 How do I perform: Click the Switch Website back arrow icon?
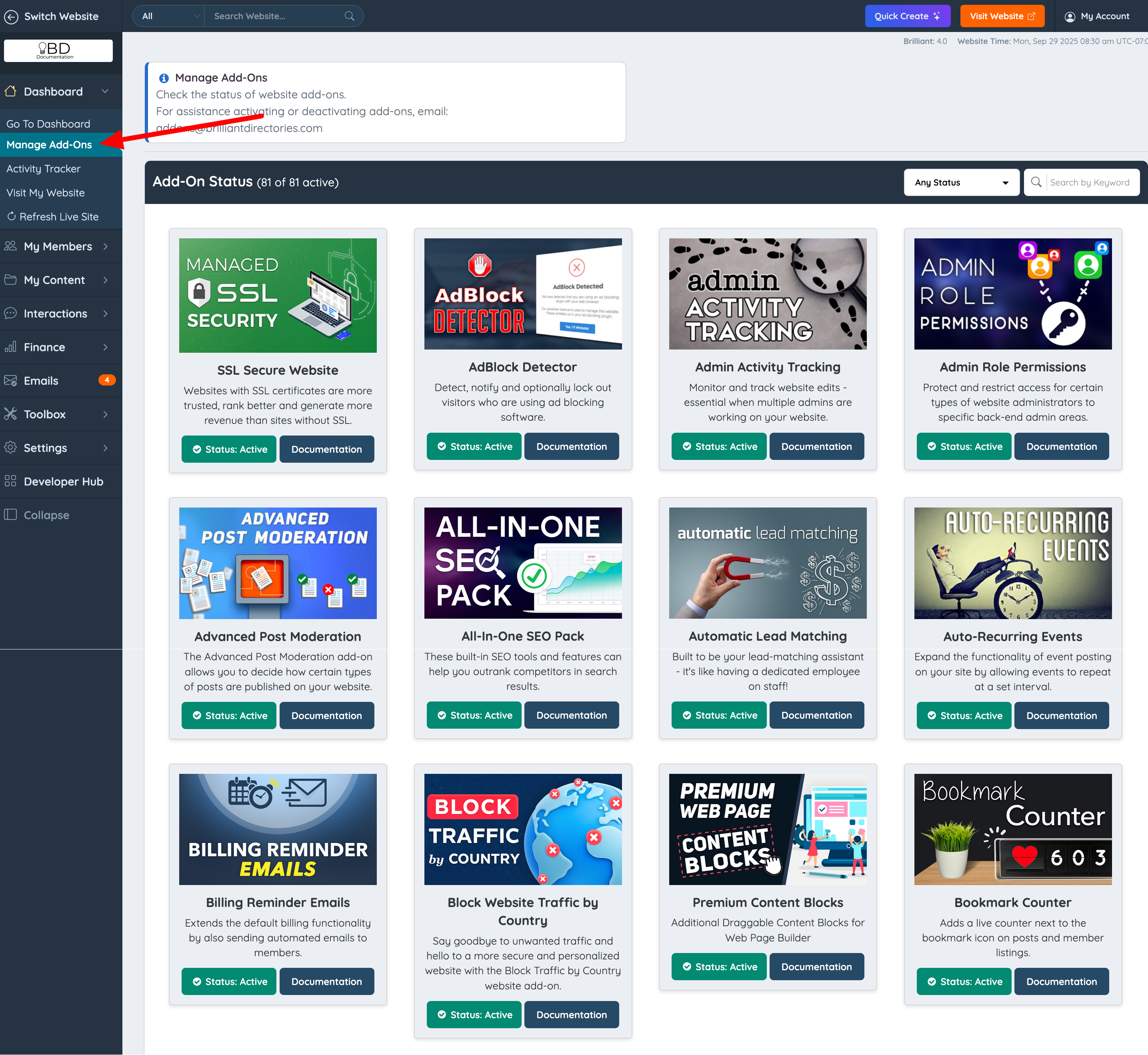pos(12,16)
